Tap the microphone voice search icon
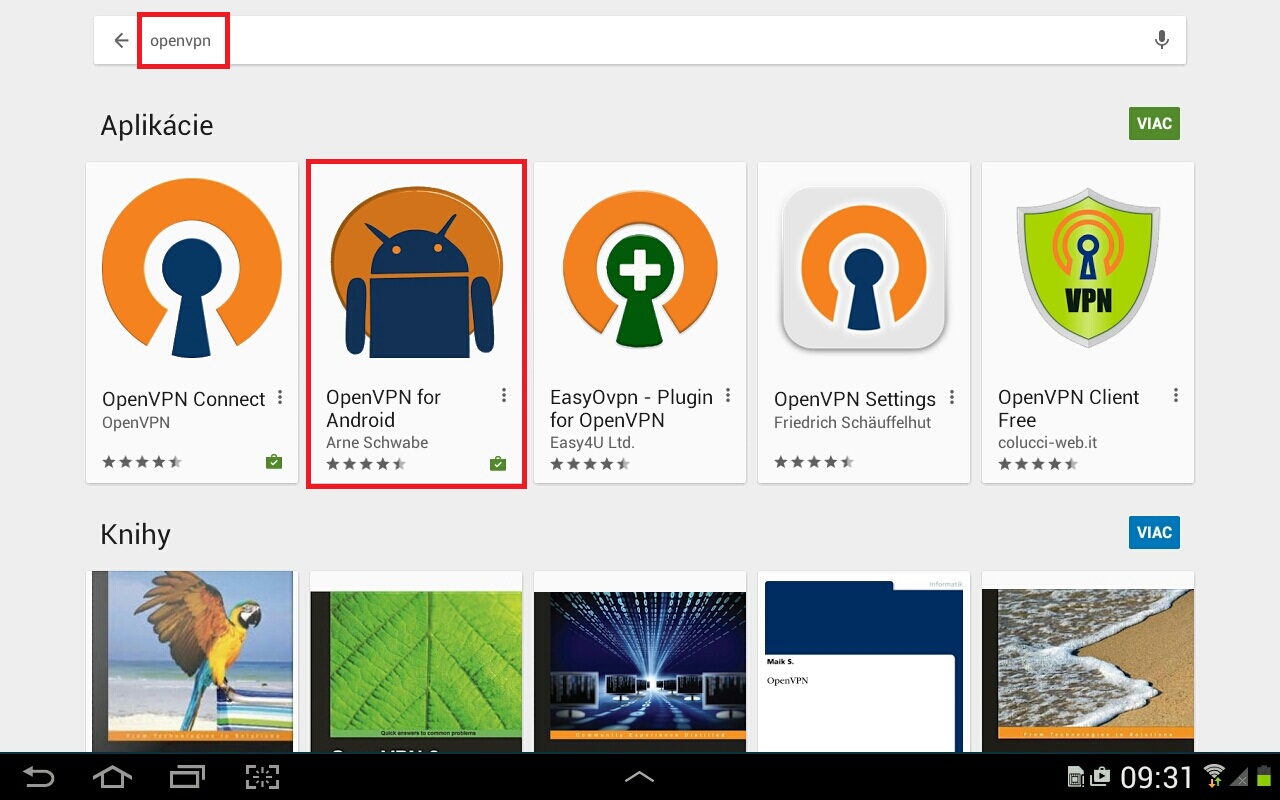The image size is (1280, 800). point(1161,40)
